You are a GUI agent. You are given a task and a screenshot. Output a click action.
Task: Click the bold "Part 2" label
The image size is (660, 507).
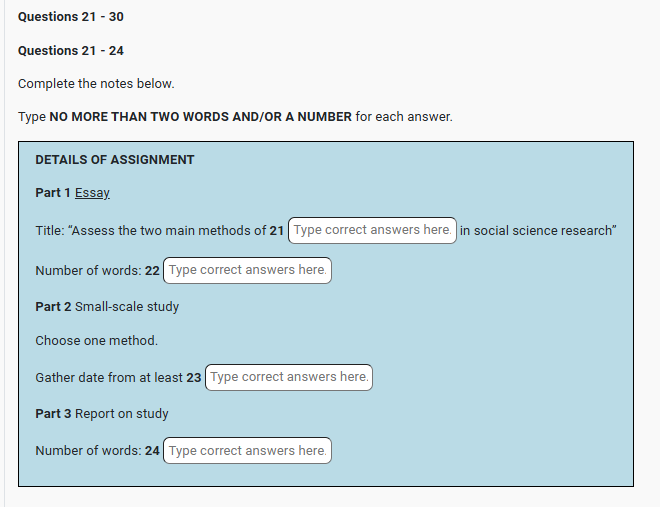click(x=52, y=306)
